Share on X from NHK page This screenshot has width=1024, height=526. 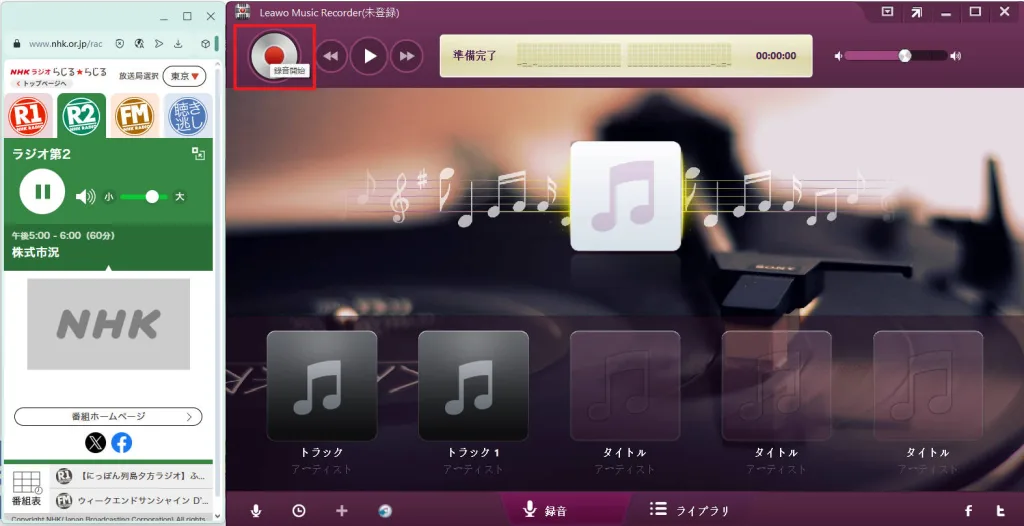click(95, 443)
